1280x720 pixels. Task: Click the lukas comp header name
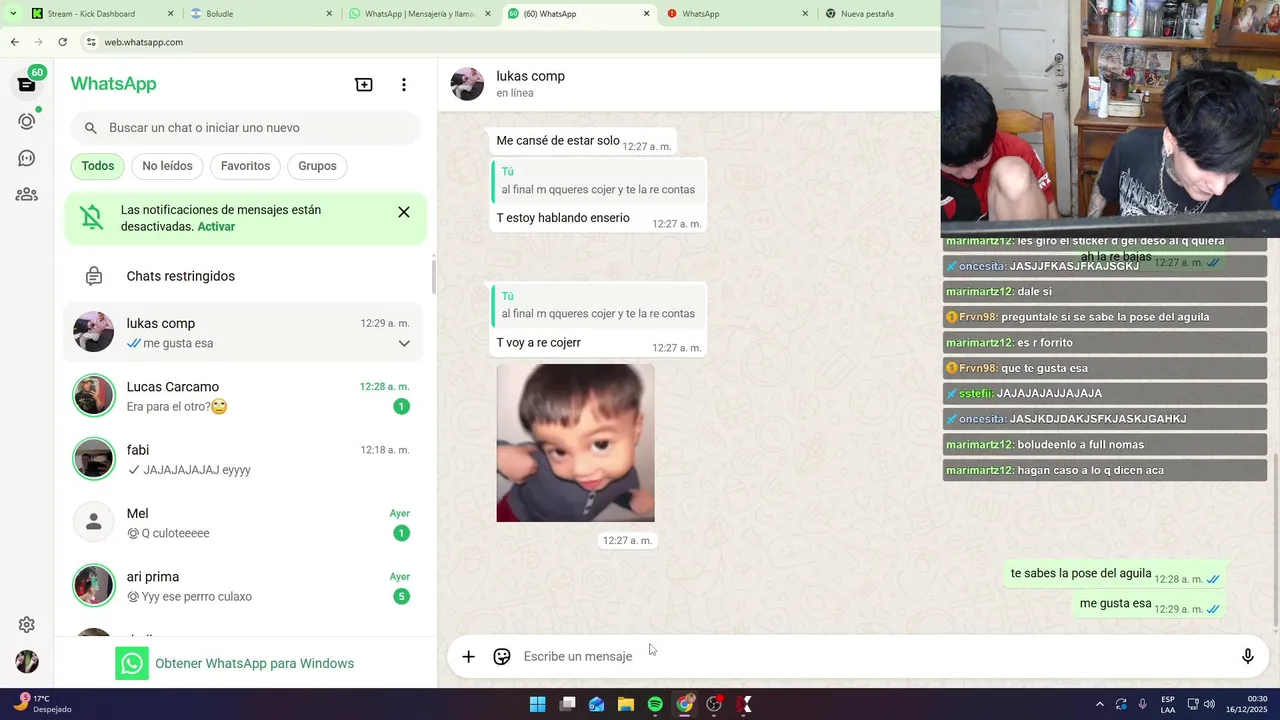tap(531, 76)
